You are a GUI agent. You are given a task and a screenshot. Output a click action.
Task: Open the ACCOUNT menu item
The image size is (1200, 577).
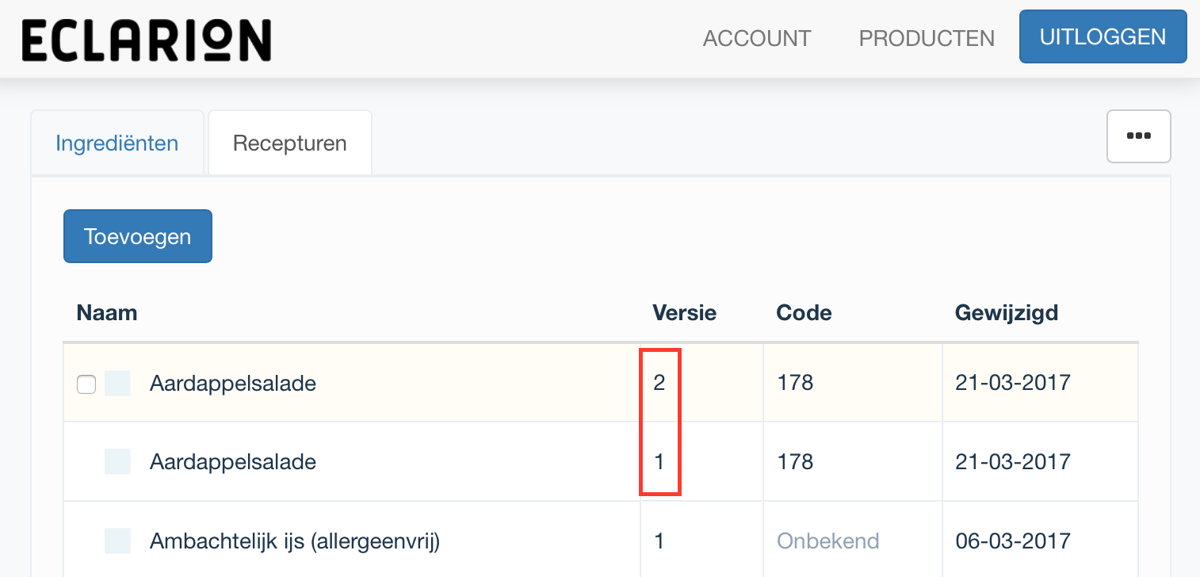point(756,38)
